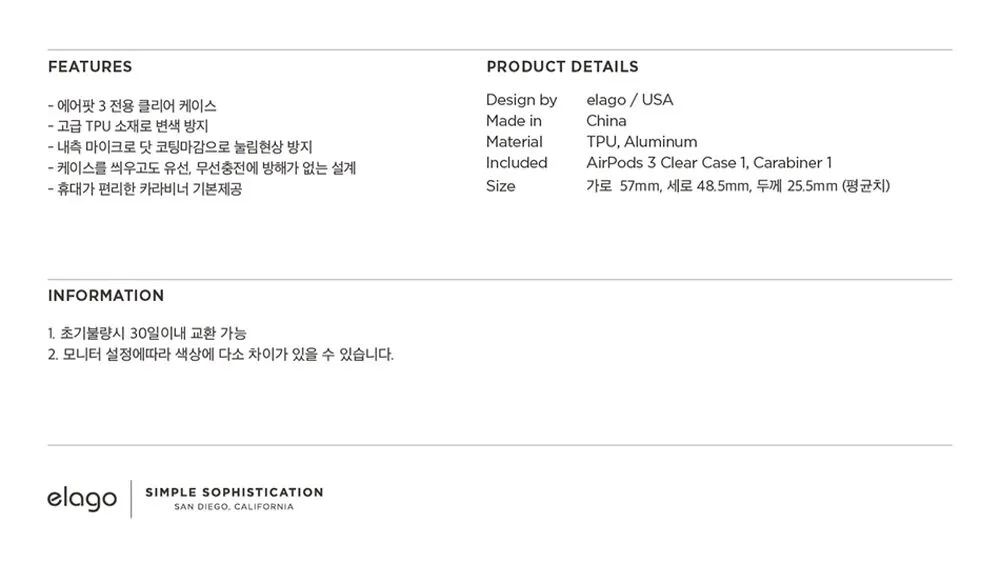Select the FEATURES heading
Image resolution: width=1000 pixels, height=563 pixels.
[90, 67]
